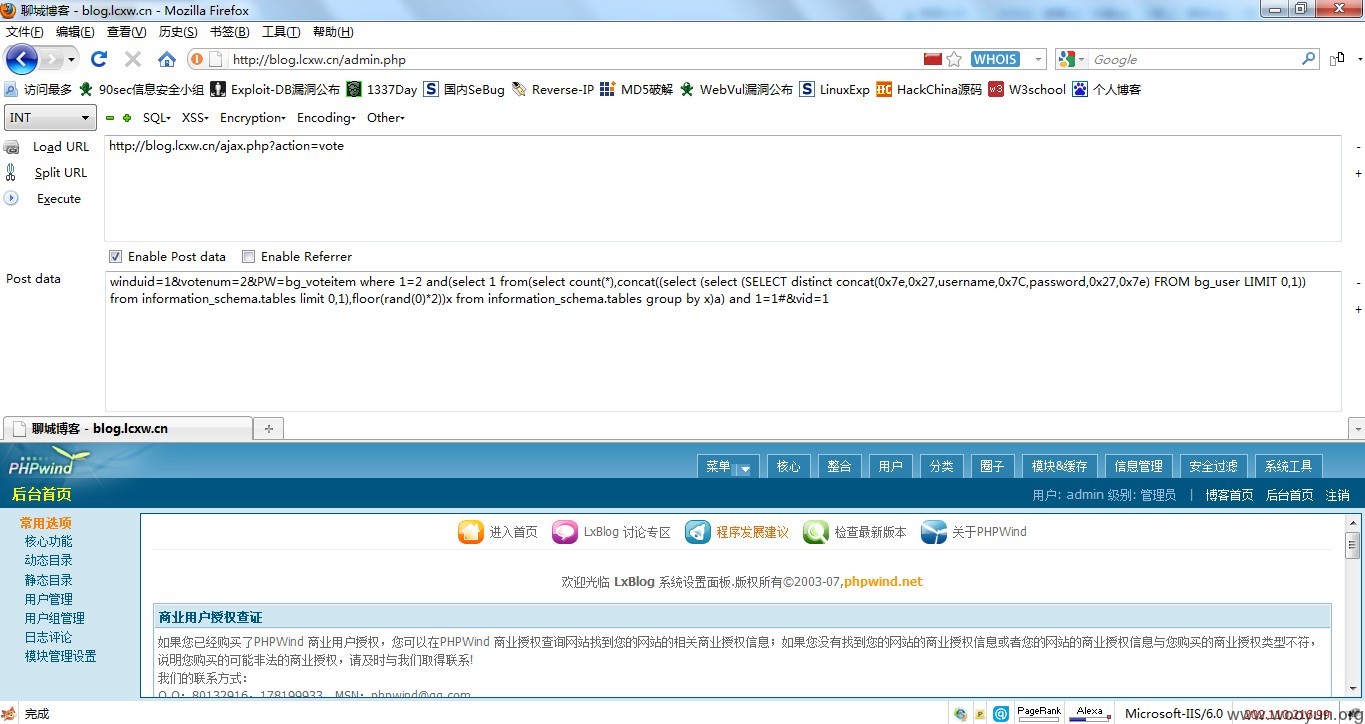Screen dimensions: 1365x724
Task: Click the Google search input field
Action: [1195, 60]
